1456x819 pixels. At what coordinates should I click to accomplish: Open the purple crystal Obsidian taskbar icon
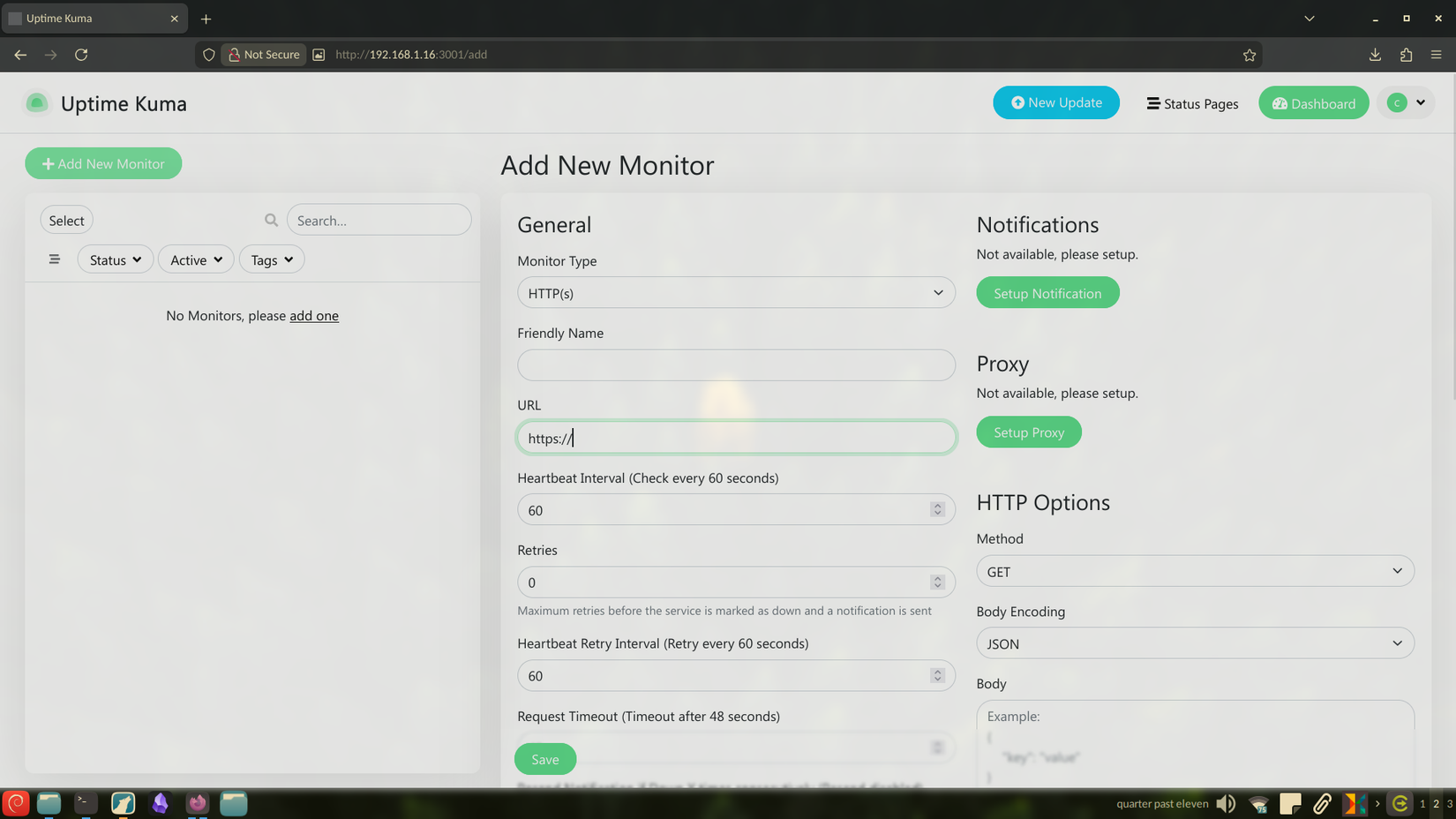point(160,803)
